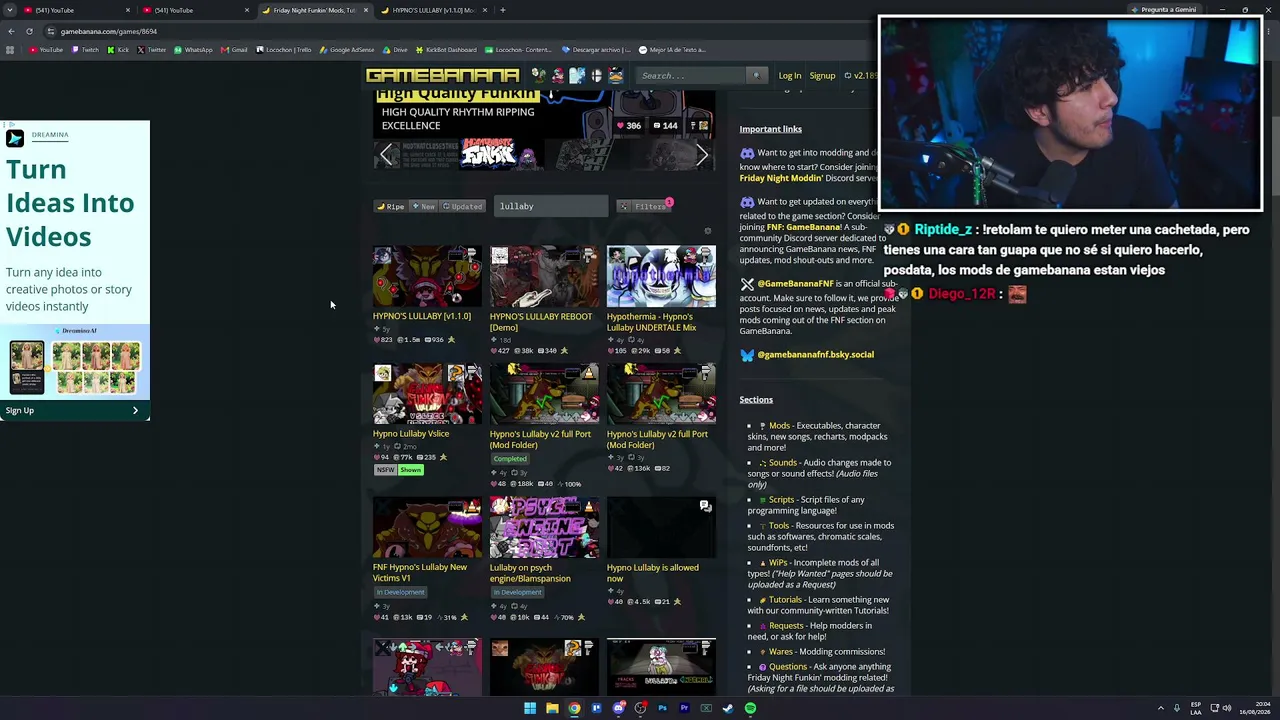Open the Google AdSense bookmark
The height and width of the screenshot is (720, 1280).
[346, 50]
